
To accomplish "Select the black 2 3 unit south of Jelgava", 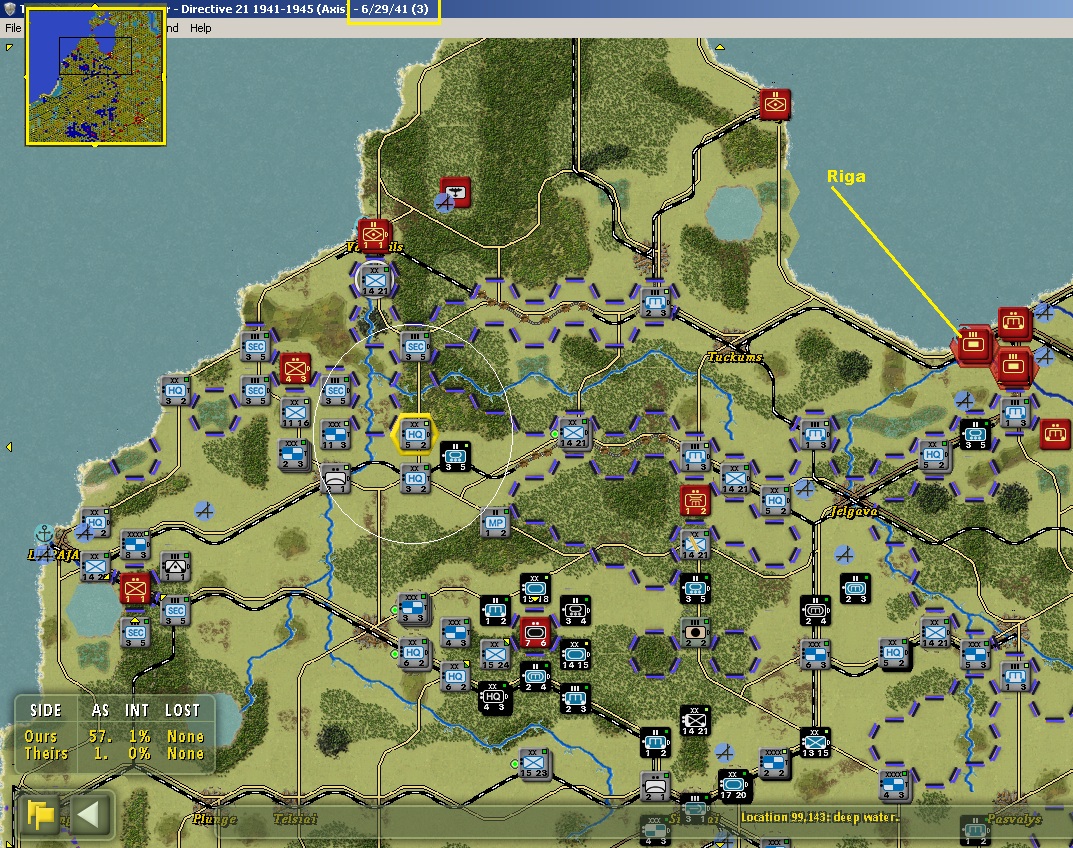I will tap(855, 588).
